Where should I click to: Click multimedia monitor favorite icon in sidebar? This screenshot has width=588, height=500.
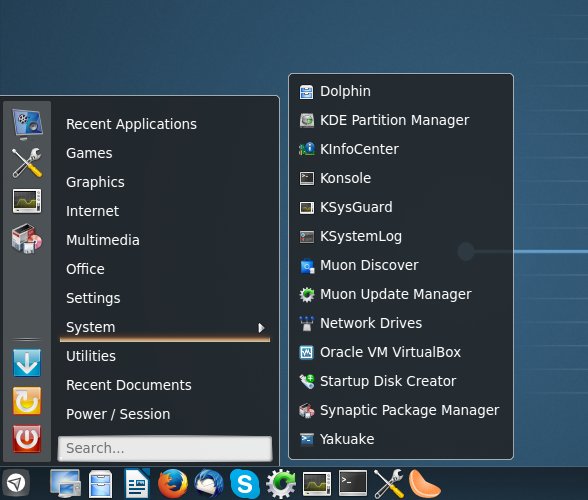click(x=27, y=123)
